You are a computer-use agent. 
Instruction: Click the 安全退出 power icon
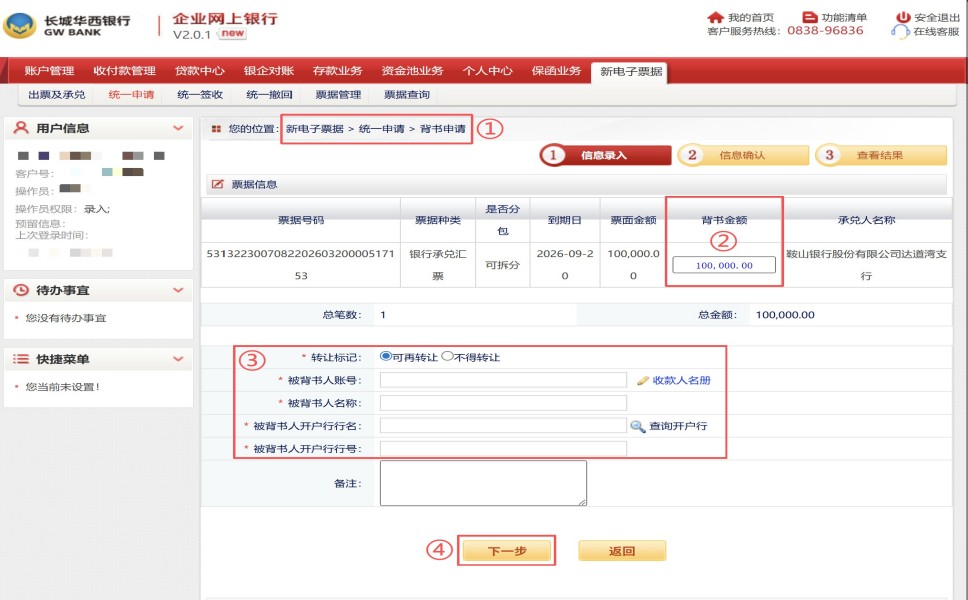point(903,17)
